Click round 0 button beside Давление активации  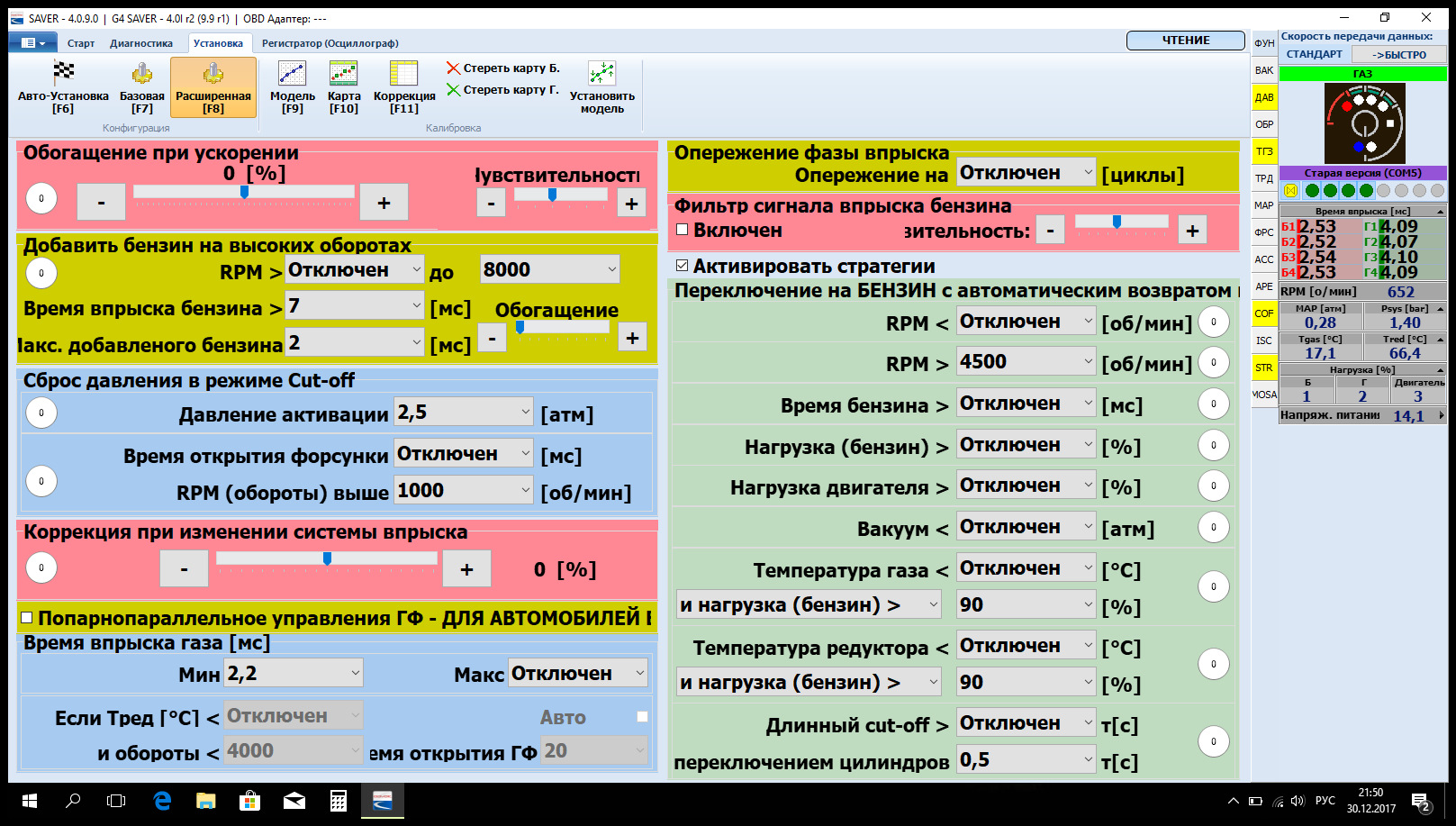(41, 413)
